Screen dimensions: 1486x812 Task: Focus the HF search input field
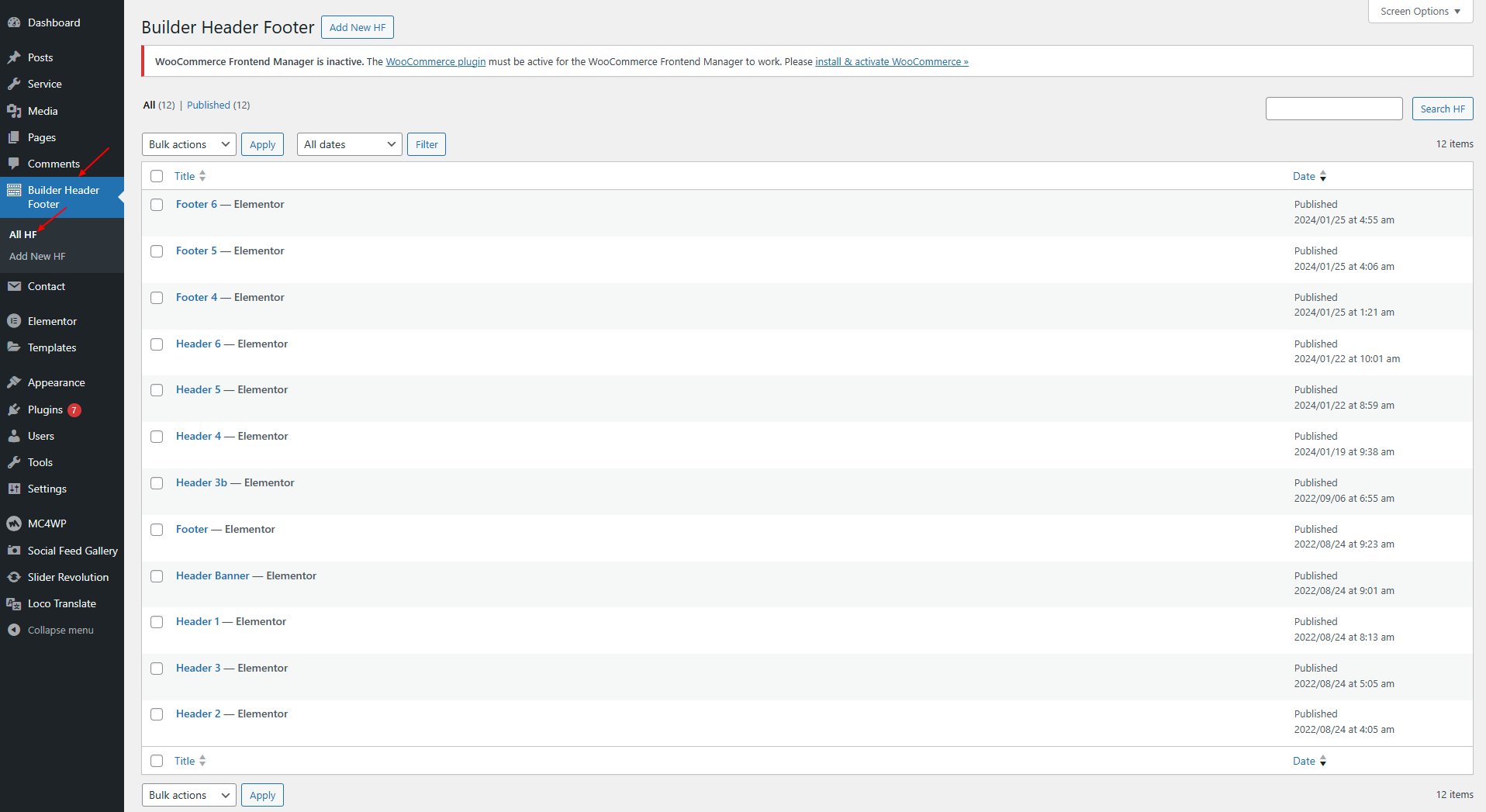(1333, 109)
